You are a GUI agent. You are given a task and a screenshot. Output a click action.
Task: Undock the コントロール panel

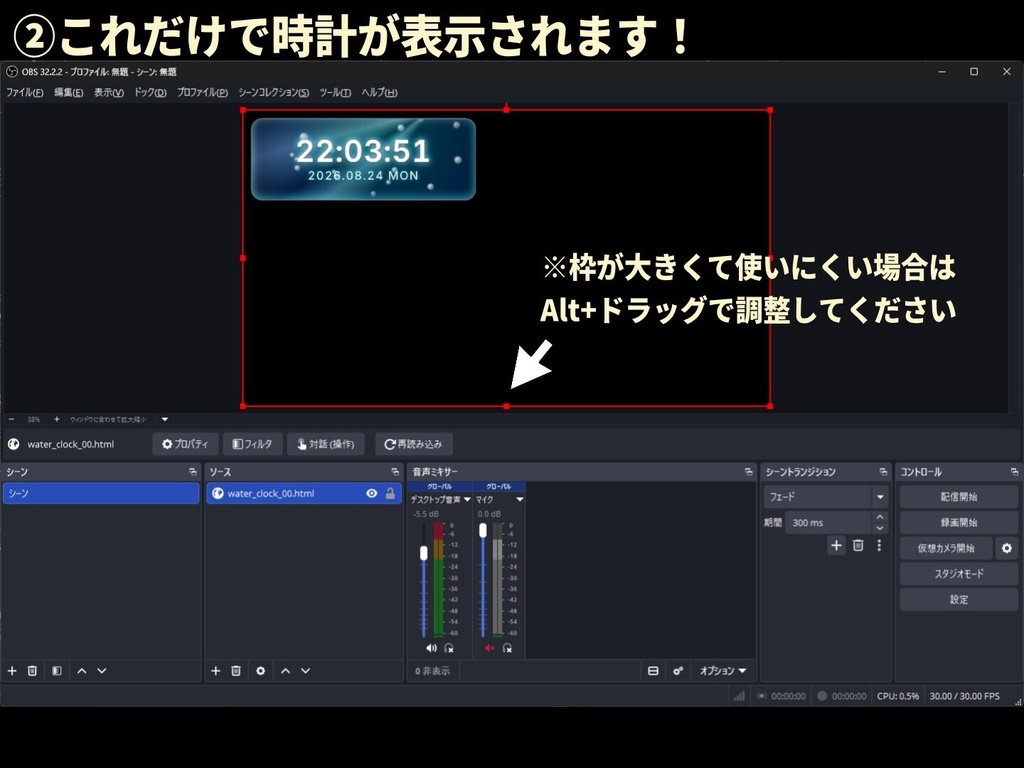pos(1014,472)
